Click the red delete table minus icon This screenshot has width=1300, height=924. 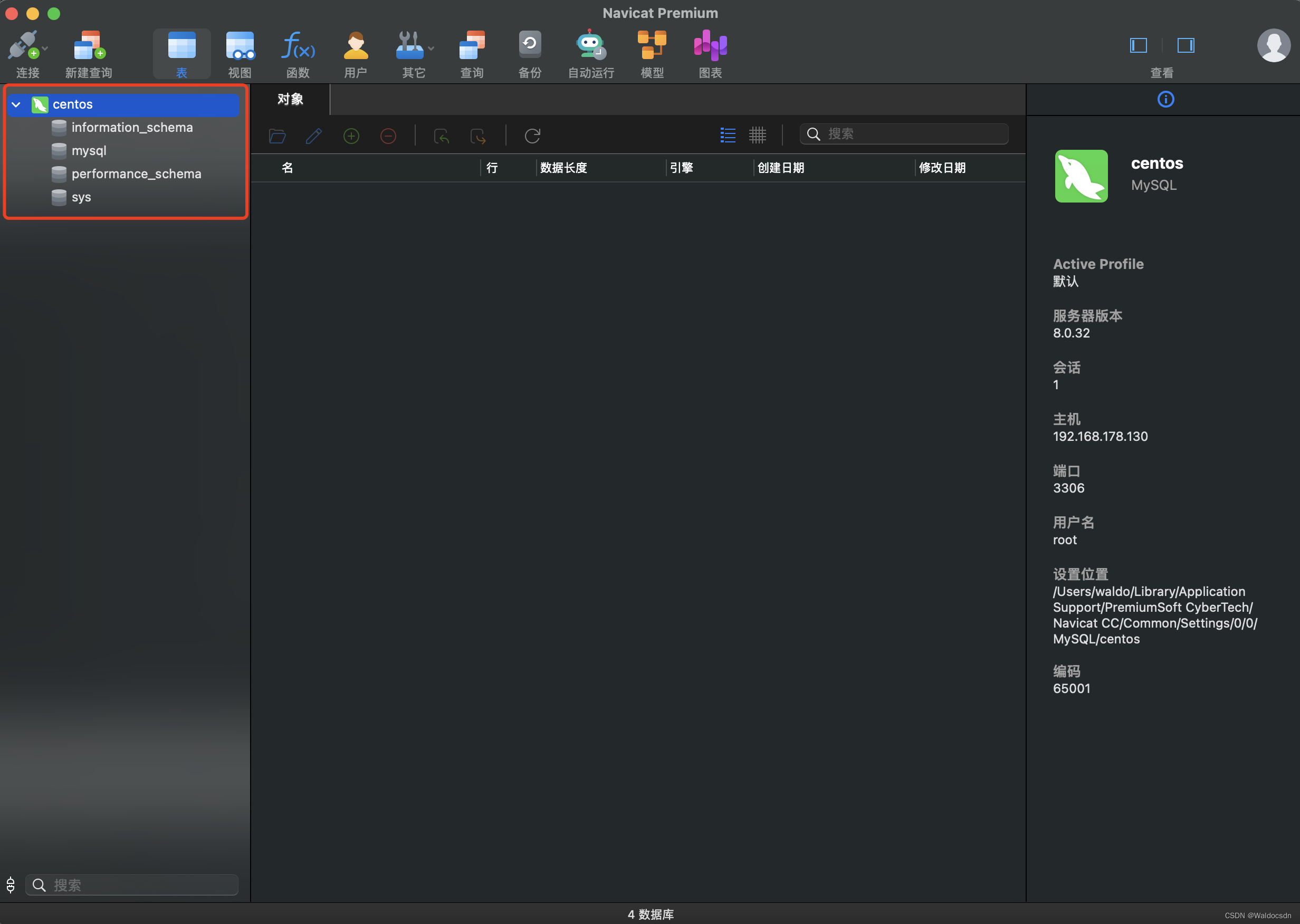point(388,136)
